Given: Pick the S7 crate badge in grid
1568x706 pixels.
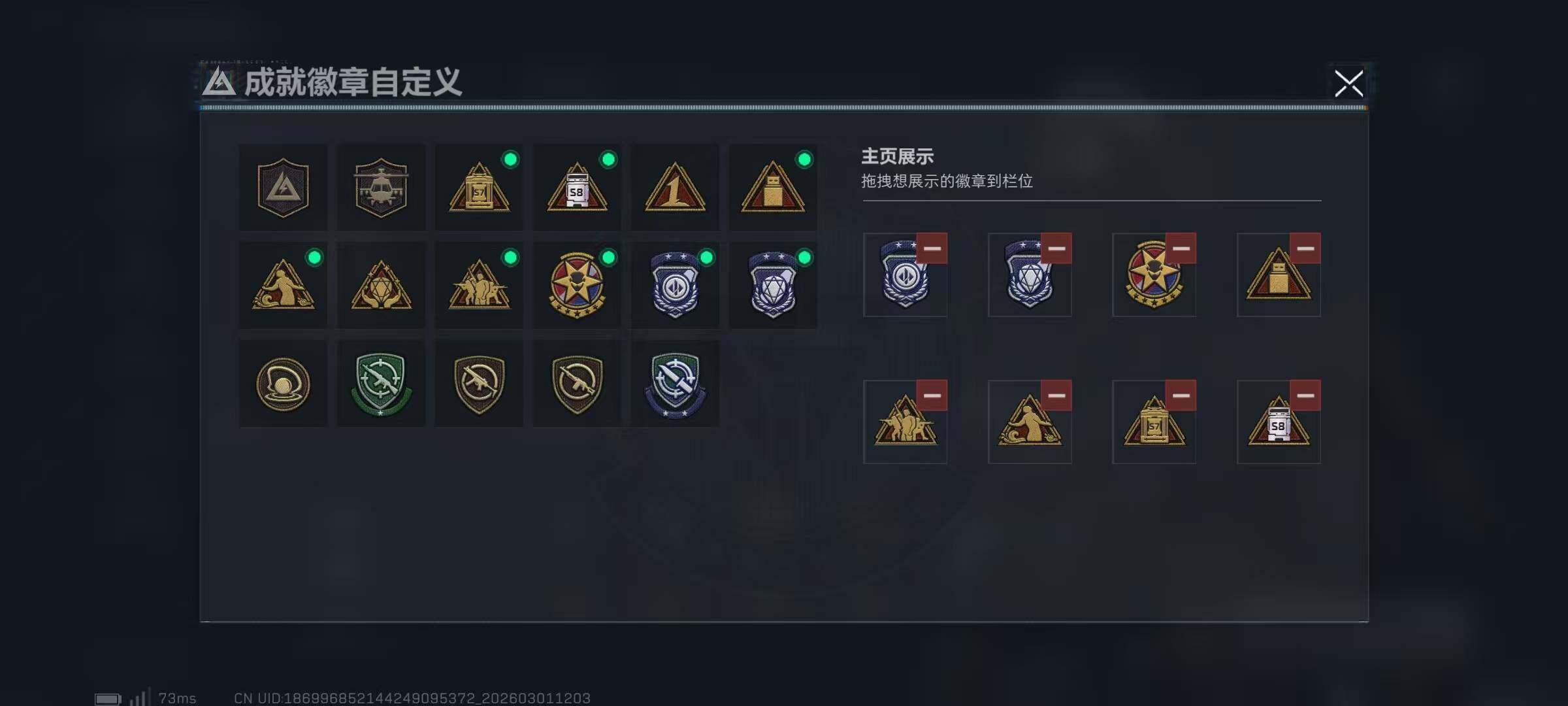Looking at the screenshot, I should pos(479,188).
